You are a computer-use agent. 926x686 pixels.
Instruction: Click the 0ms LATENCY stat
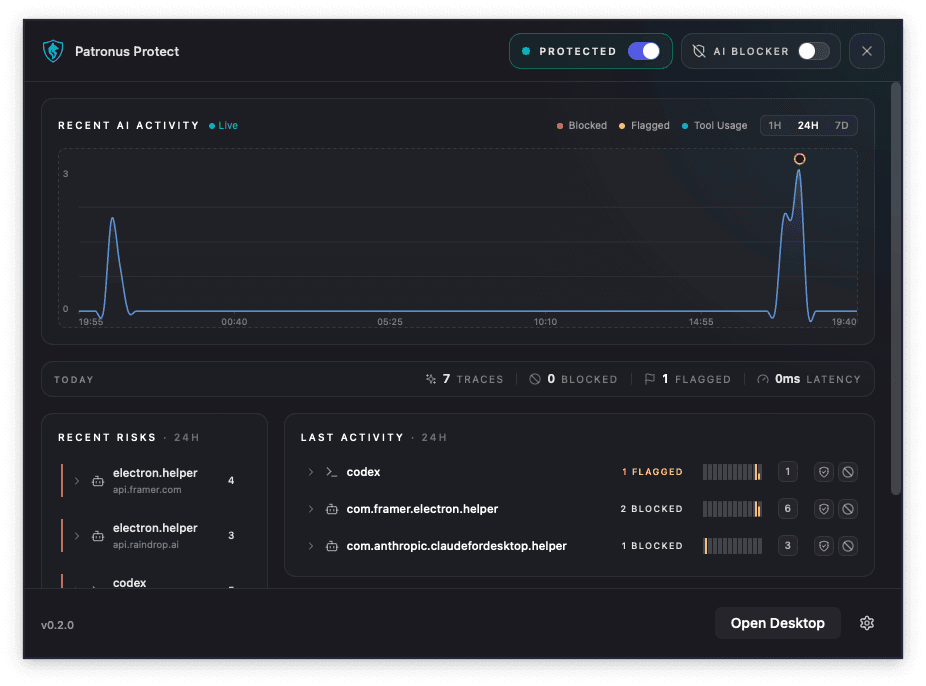pos(809,379)
